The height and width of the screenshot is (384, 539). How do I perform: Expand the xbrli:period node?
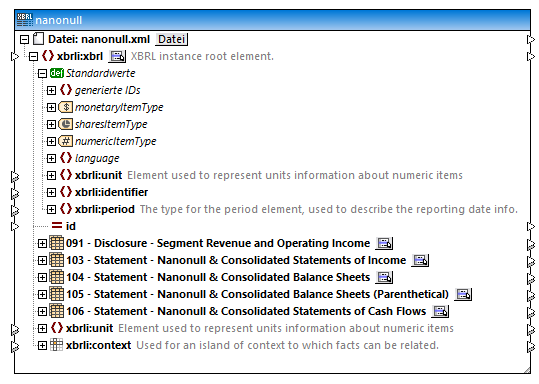[x=51, y=209]
